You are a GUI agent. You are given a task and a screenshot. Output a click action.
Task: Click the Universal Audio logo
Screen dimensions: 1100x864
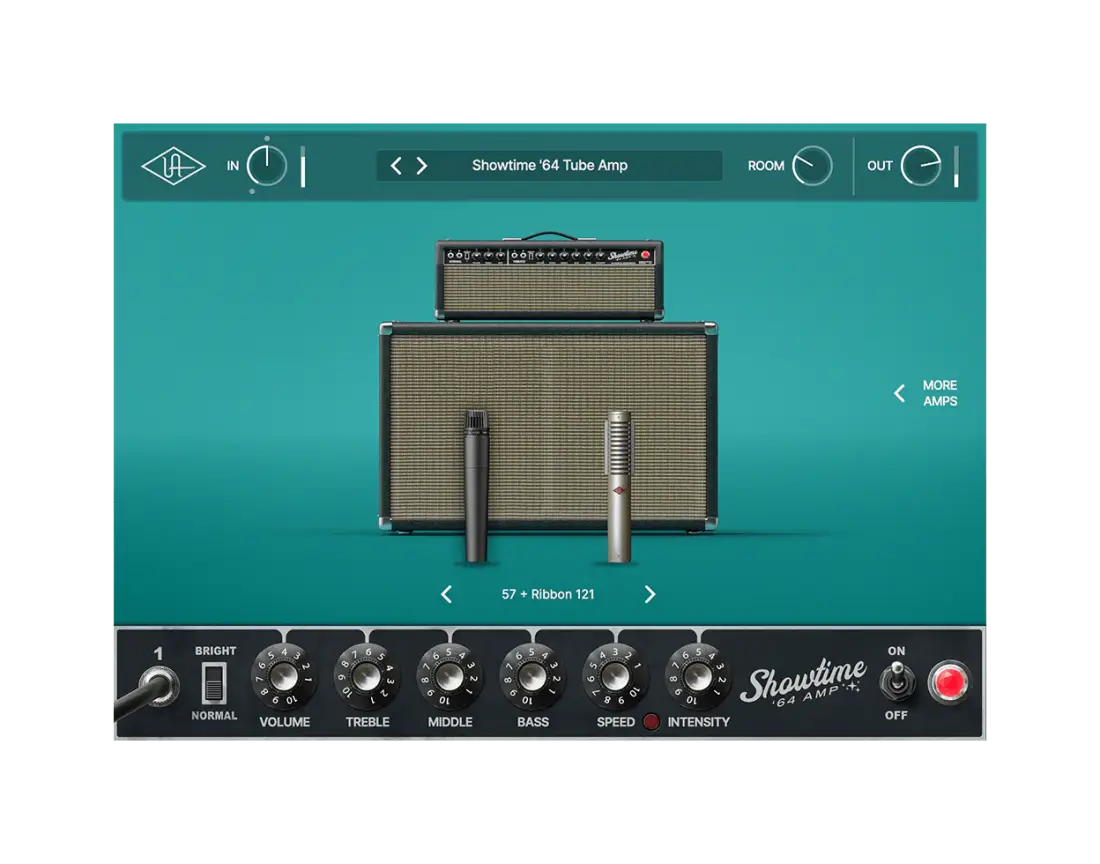pos(172,165)
